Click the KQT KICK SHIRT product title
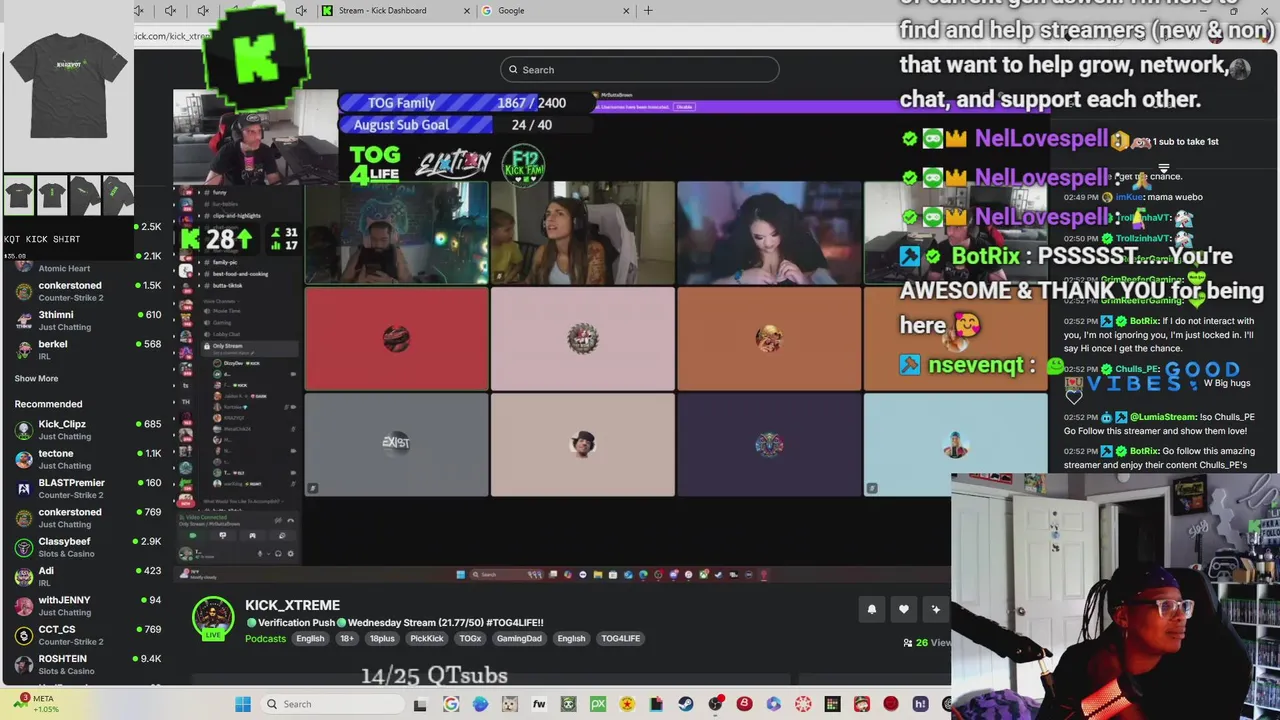Screen dimensions: 1280x720 [x=42, y=239]
